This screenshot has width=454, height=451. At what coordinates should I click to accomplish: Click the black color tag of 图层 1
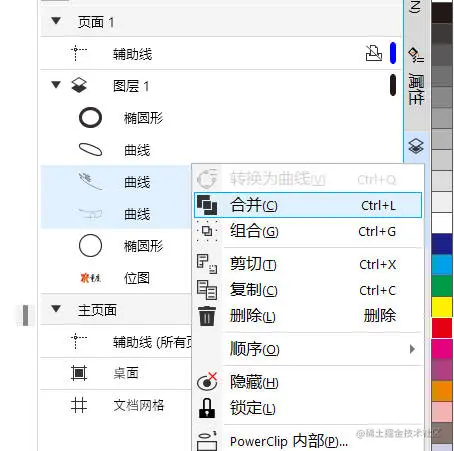(x=393, y=85)
